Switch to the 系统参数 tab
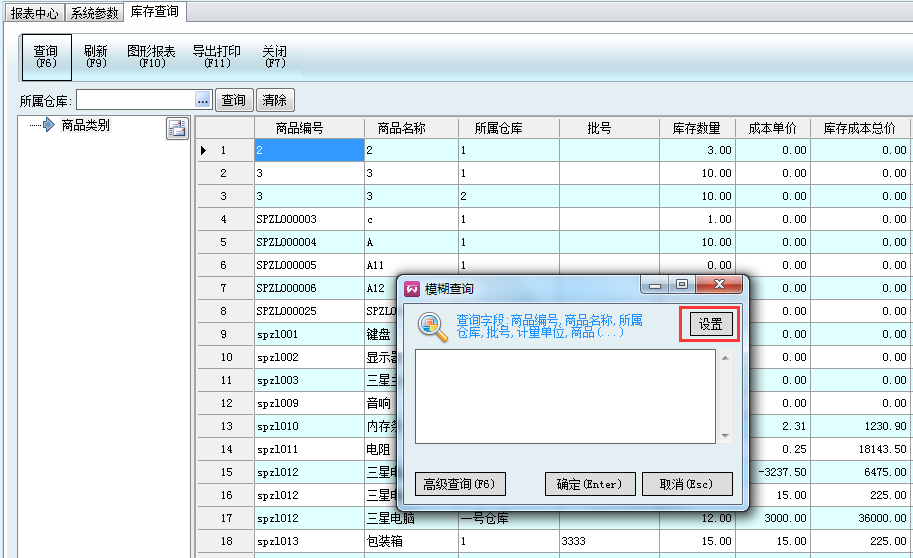Screen dimensions: 913x558 (95, 13)
